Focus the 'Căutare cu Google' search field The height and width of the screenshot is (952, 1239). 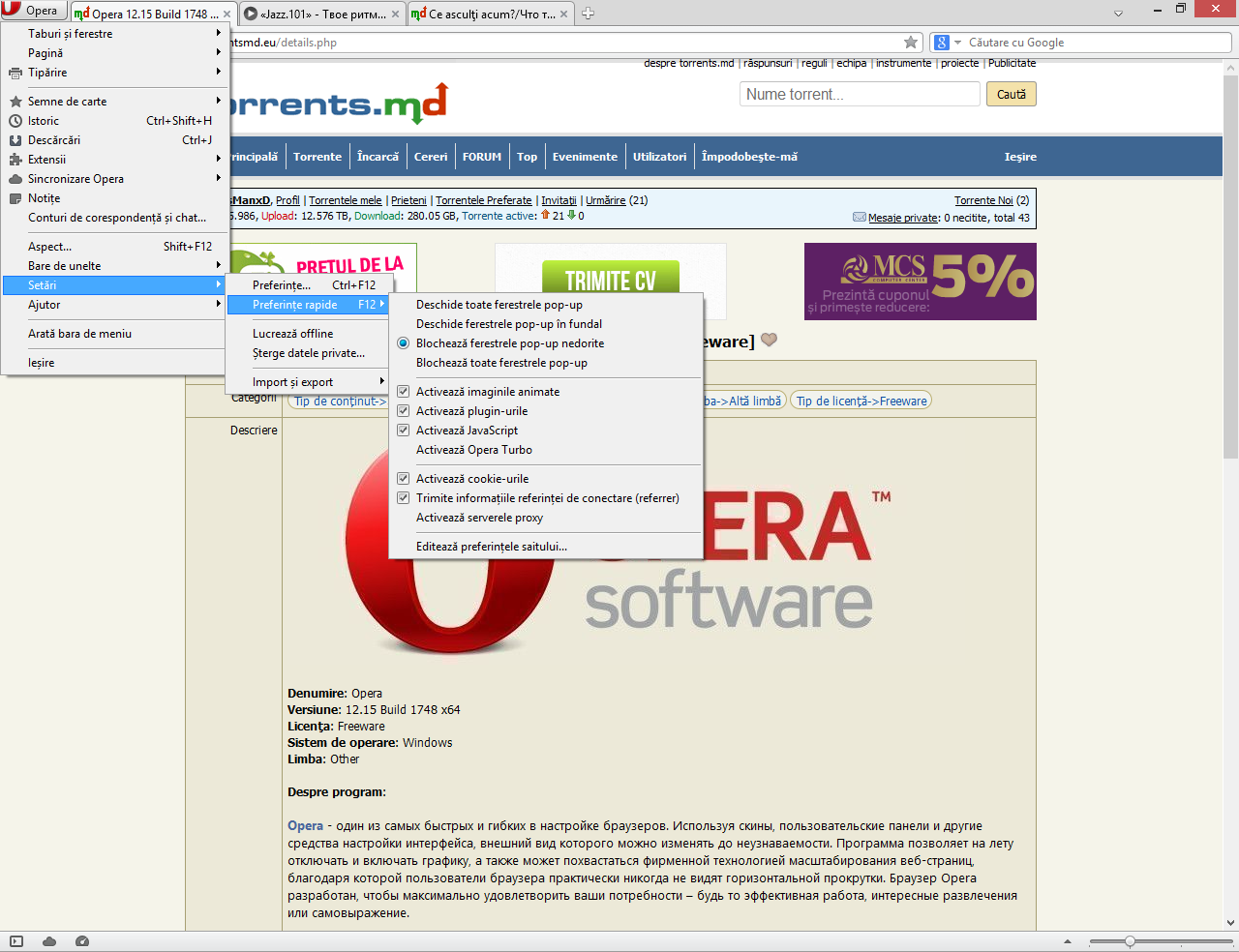1098,43
